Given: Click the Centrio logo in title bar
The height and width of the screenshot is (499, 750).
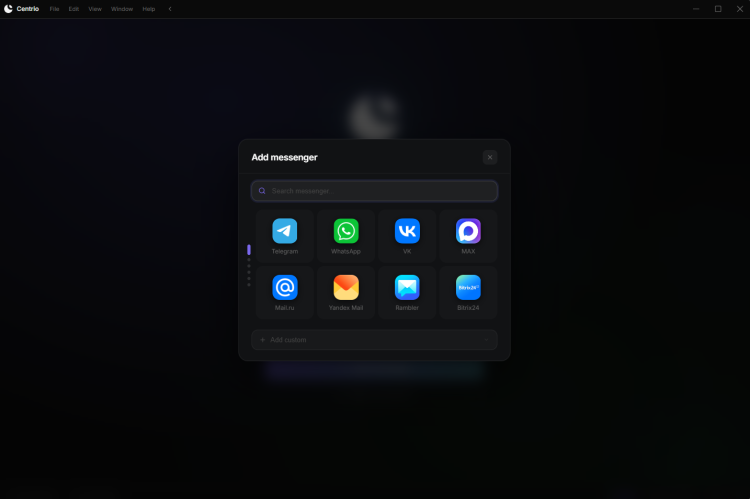Looking at the screenshot, I should tap(8, 9).
